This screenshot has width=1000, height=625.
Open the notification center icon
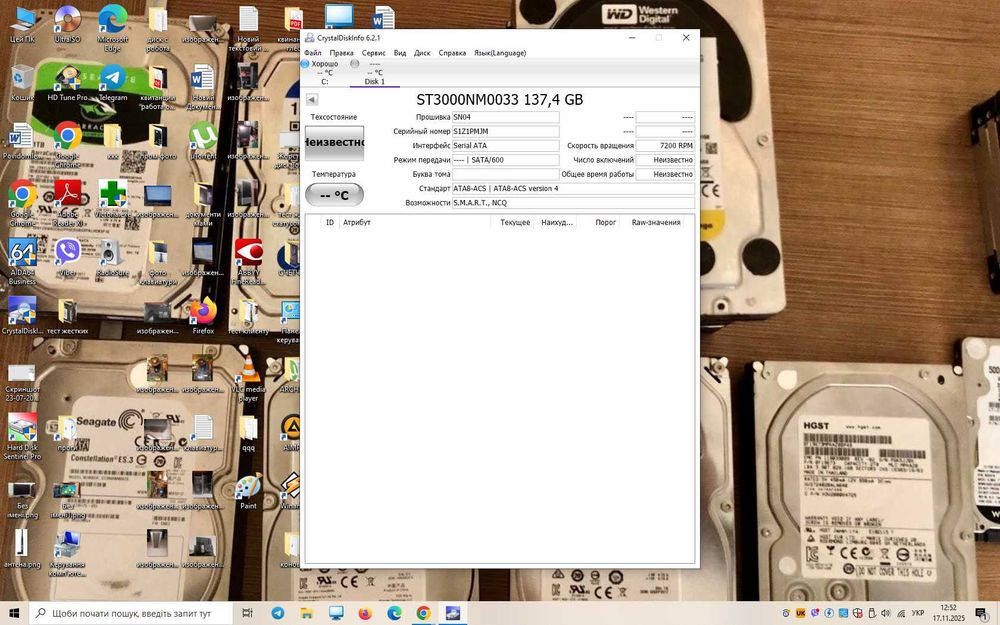click(x=982, y=614)
